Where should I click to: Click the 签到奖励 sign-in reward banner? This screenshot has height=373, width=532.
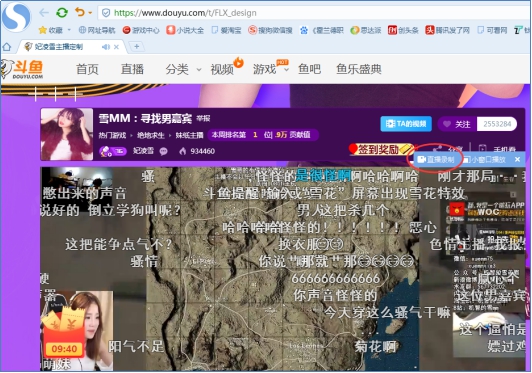382,149
